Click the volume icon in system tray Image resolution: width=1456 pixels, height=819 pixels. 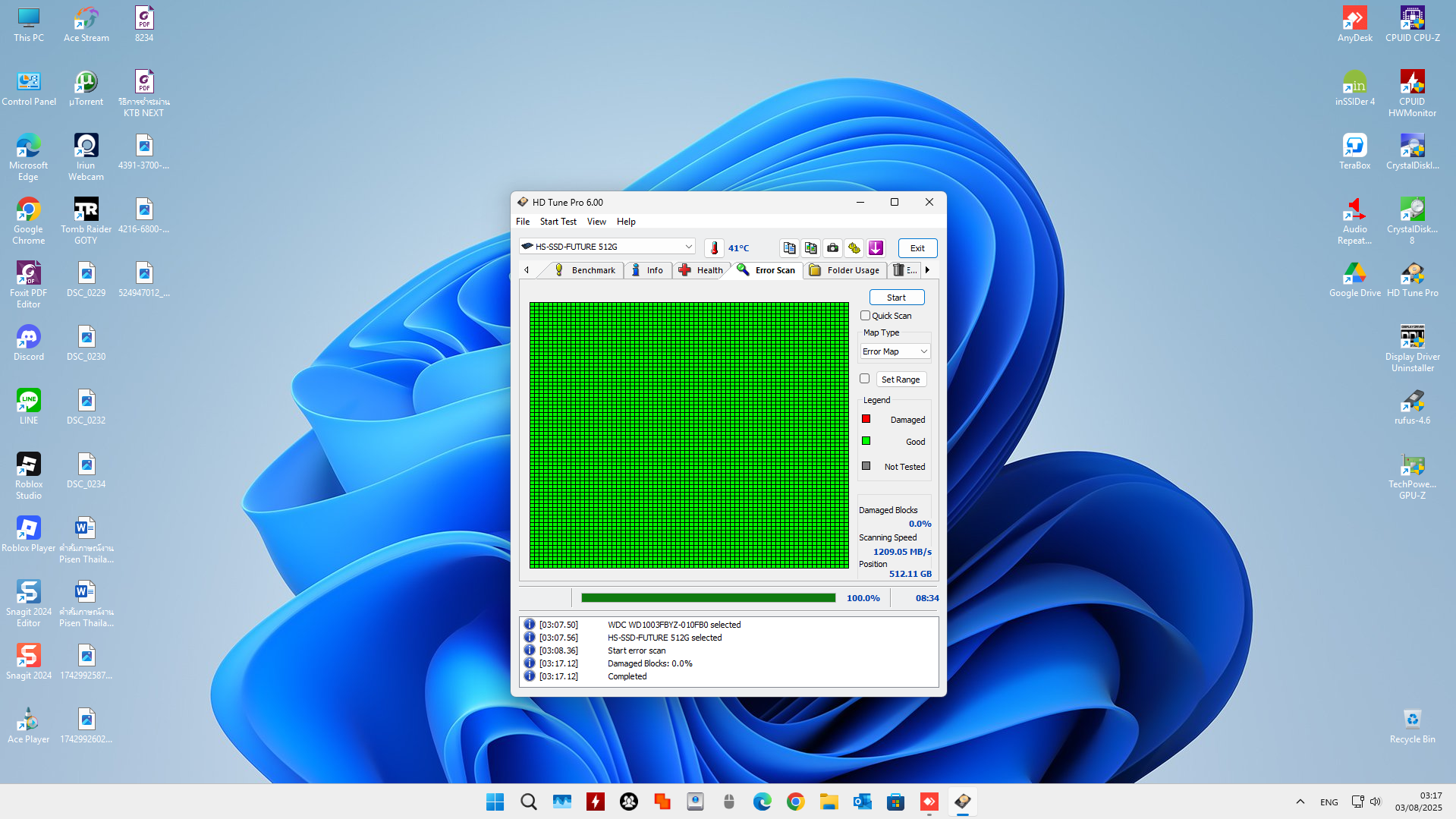click(x=1376, y=802)
